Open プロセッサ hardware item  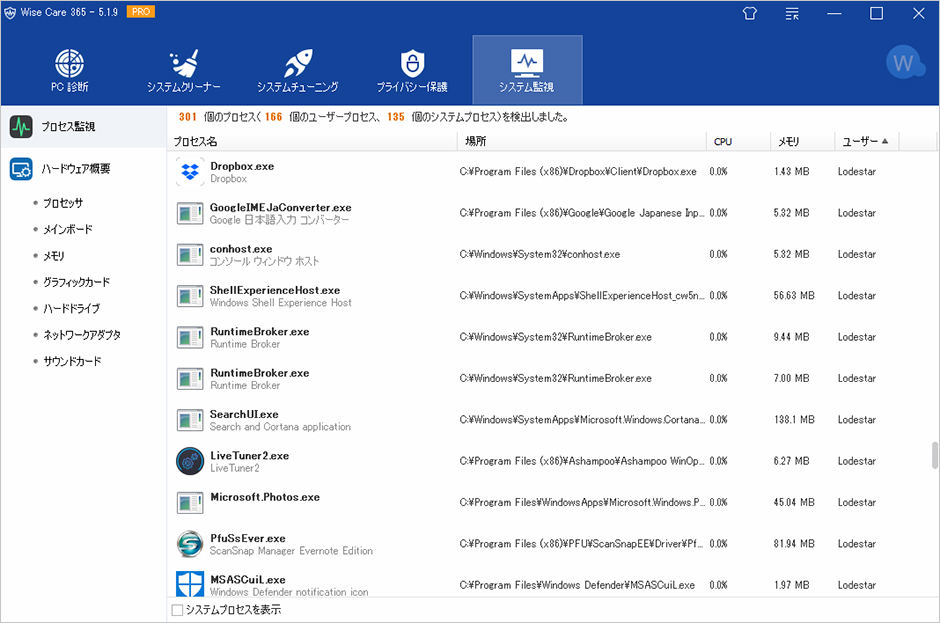click(63, 203)
